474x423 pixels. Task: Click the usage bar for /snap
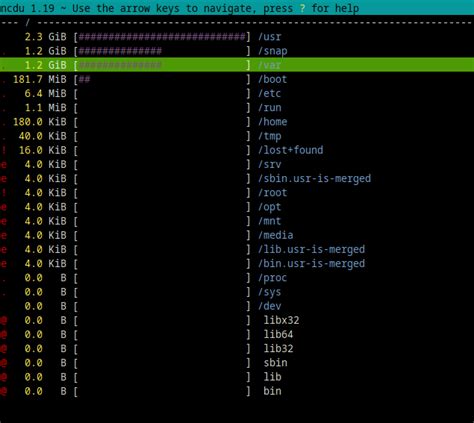pos(162,51)
